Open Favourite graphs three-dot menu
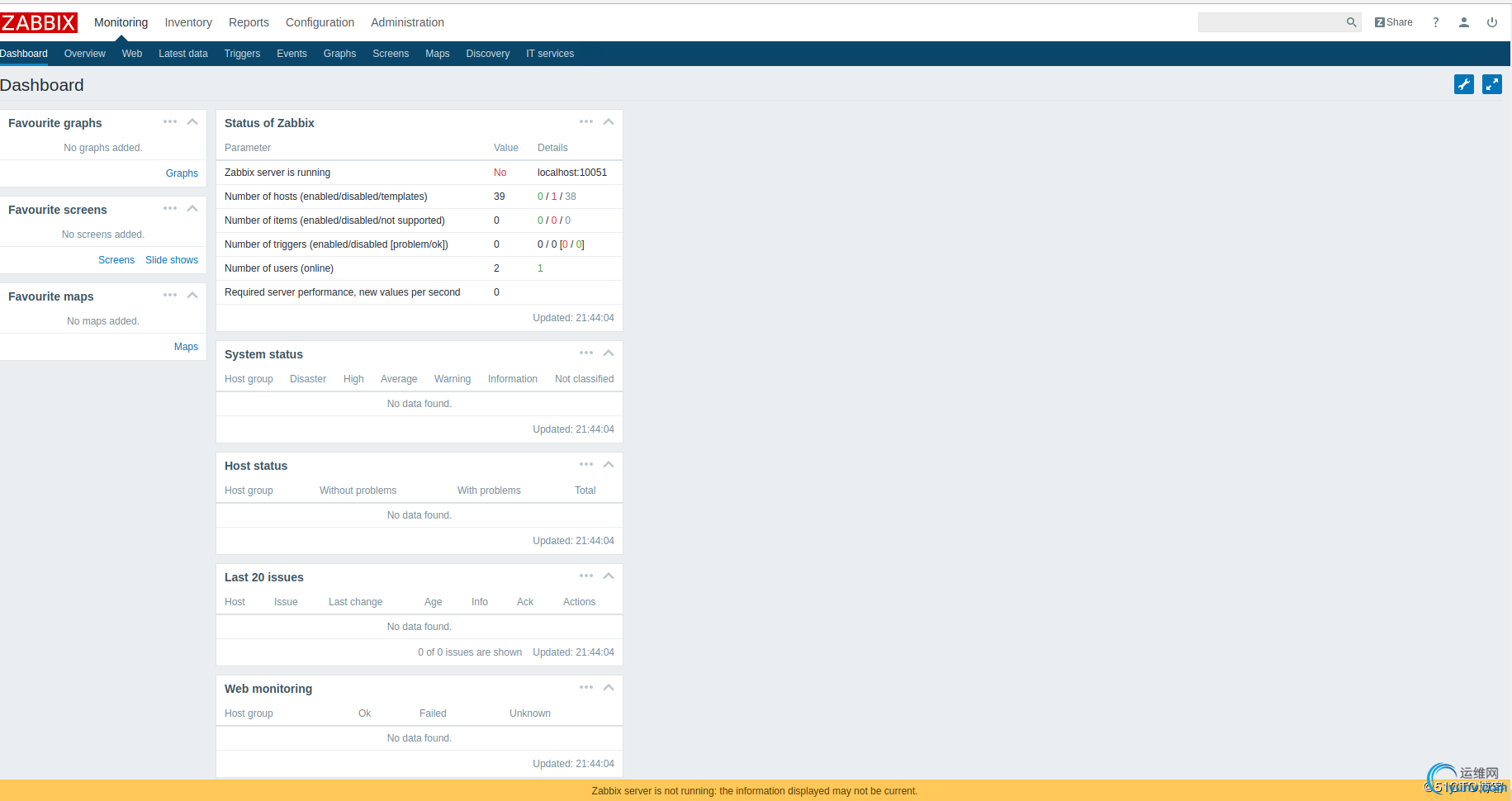Image resolution: width=1512 pixels, height=801 pixels. [170, 122]
